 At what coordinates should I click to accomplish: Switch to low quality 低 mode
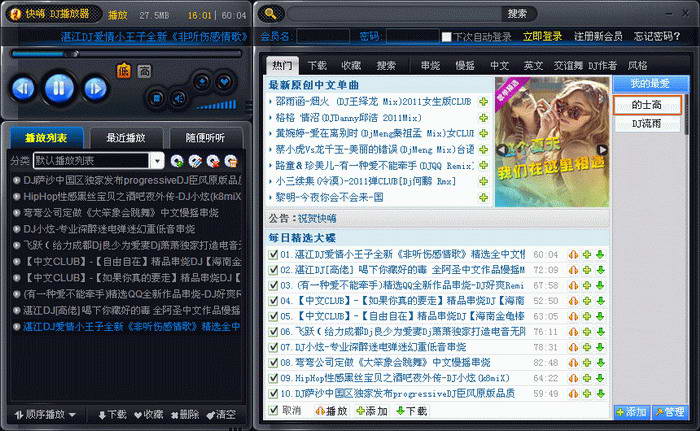pyautogui.click(x=124, y=71)
